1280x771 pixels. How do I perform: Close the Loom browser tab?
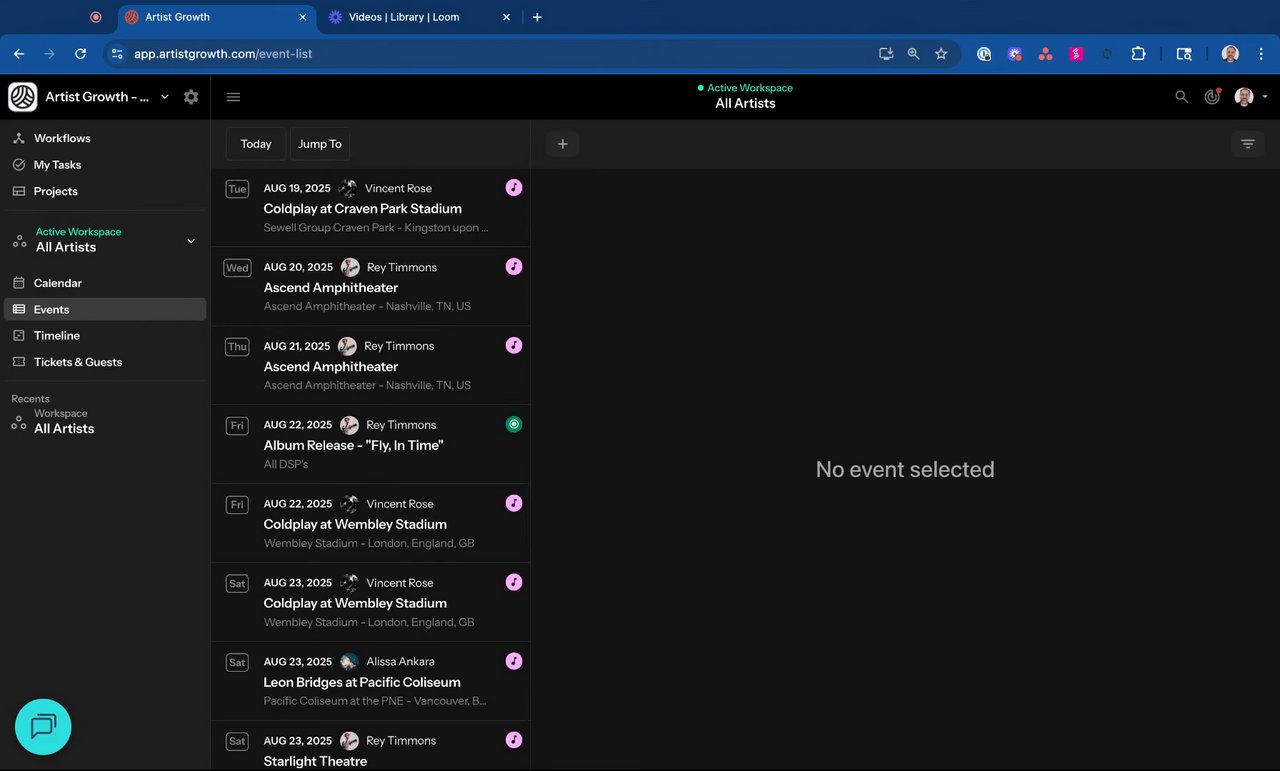[x=506, y=17]
